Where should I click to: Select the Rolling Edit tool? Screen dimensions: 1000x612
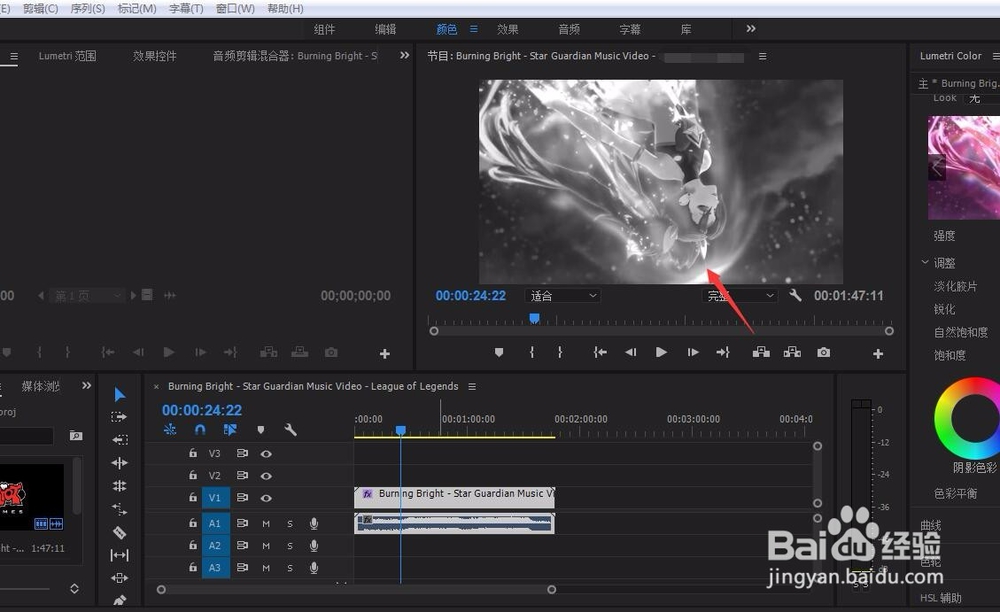pos(119,463)
